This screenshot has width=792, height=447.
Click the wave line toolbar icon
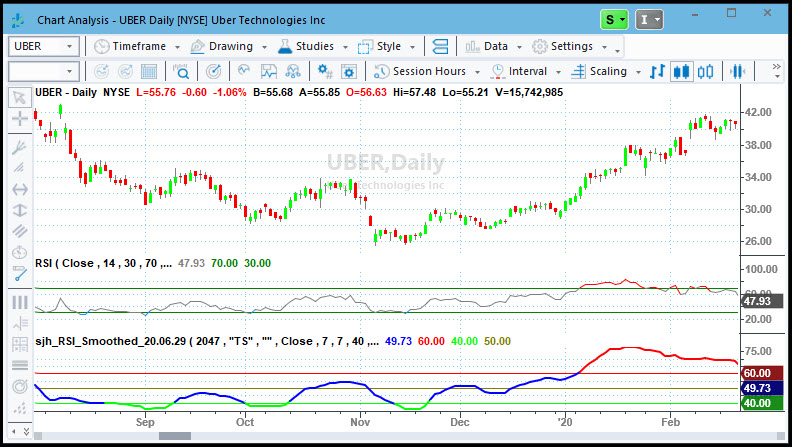(x=244, y=71)
